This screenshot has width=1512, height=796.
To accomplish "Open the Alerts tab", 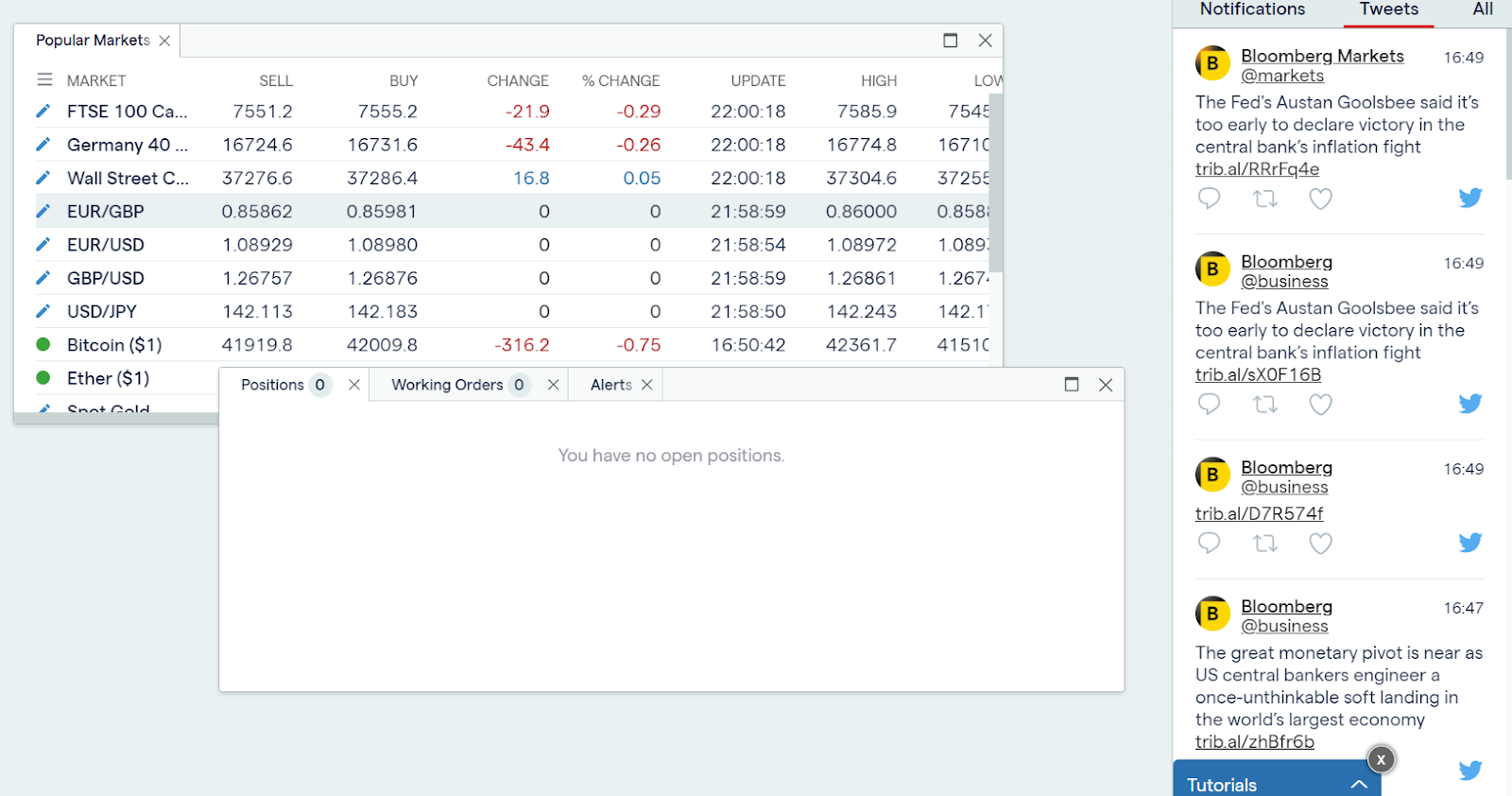I will click(x=610, y=385).
